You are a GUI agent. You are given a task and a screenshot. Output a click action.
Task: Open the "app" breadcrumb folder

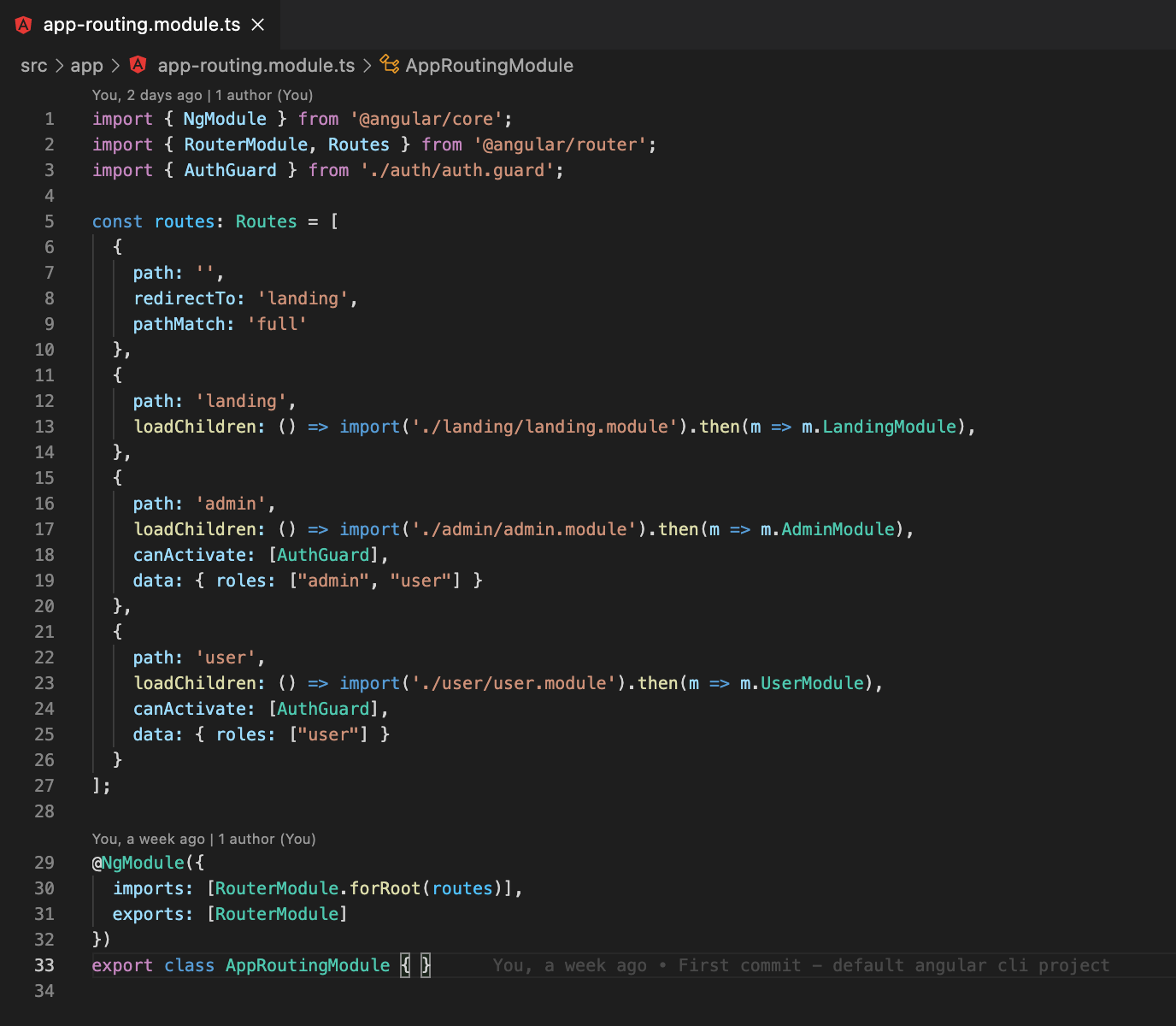[x=86, y=66]
